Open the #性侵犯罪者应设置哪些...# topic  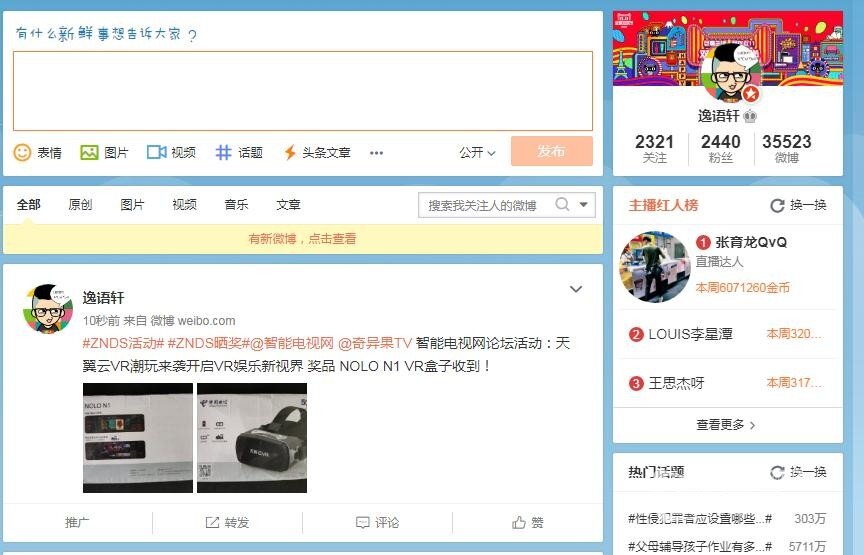[700, 518]
